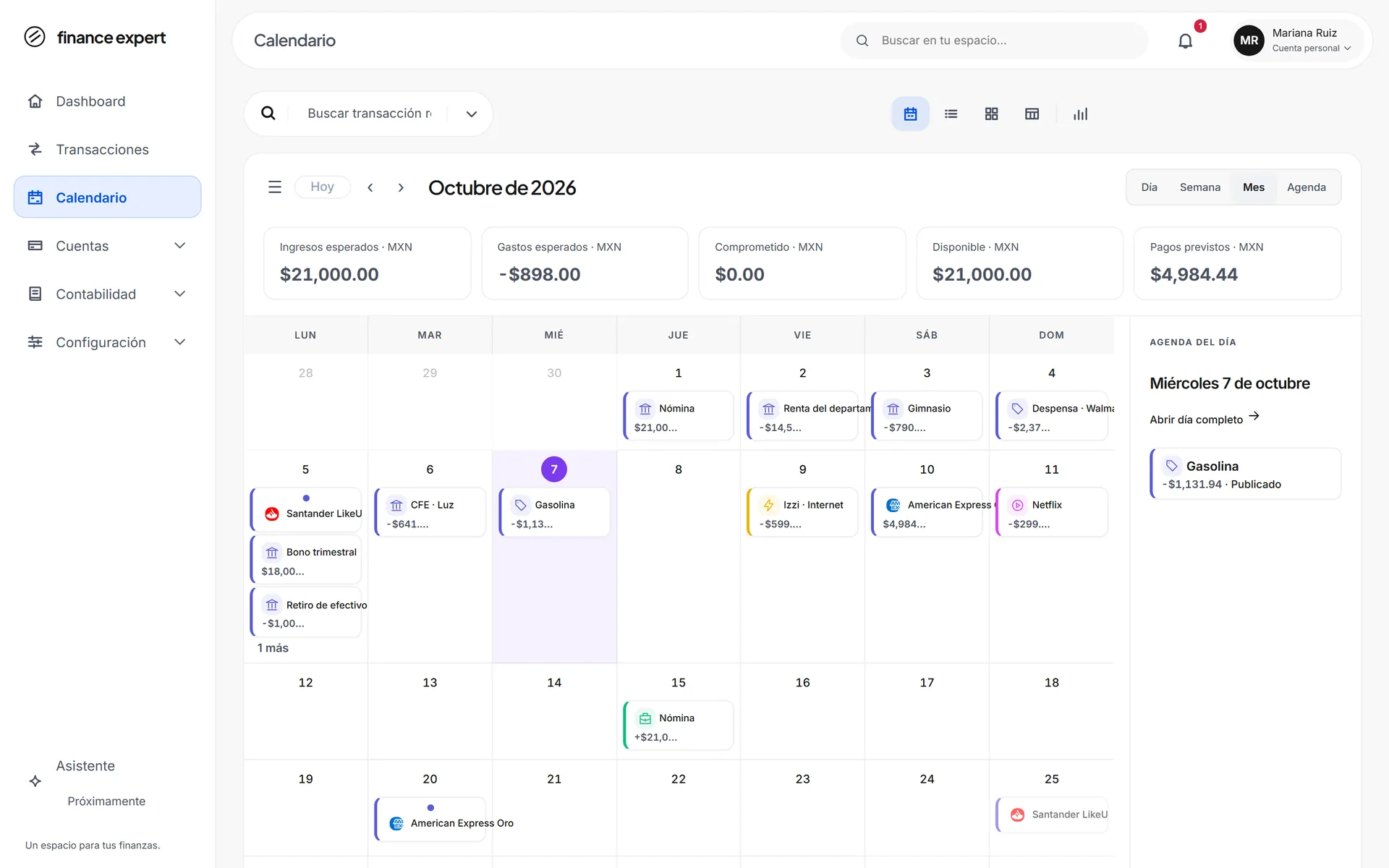Open Gasolina event in calendar day 7

pos(554,512)
